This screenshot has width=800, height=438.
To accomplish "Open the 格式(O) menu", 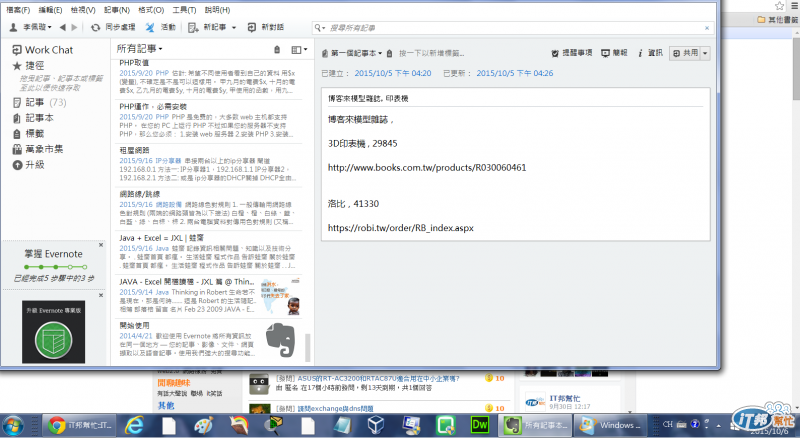I will pos(151,10).
